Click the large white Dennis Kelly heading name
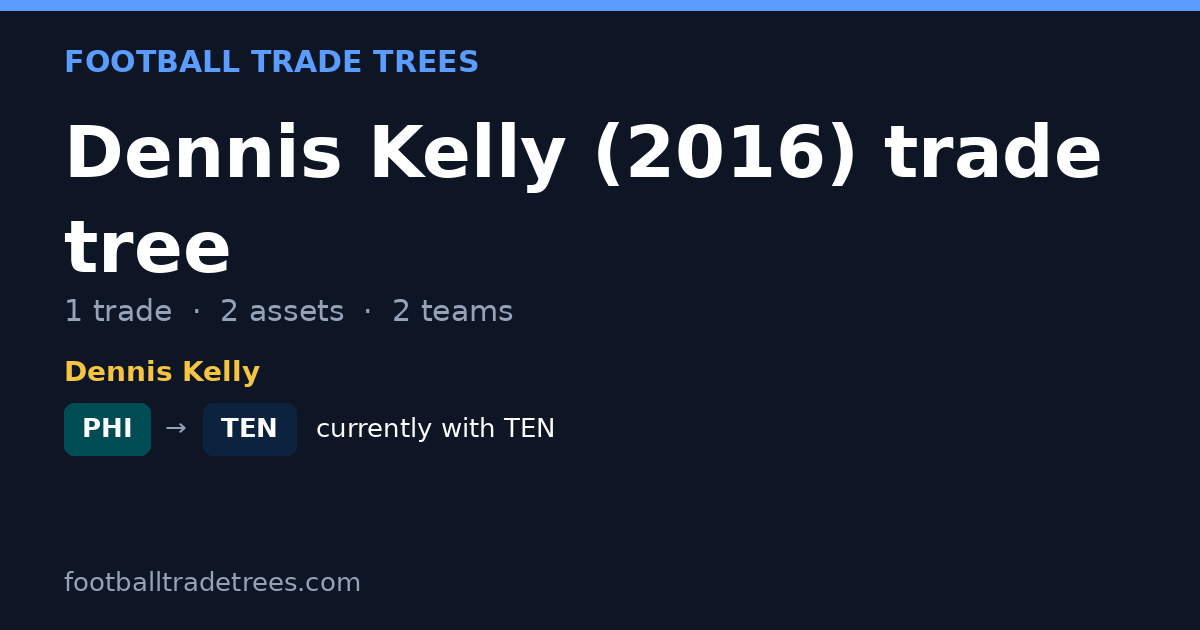Screen dimensions: 1200x630 pos(315,155)
